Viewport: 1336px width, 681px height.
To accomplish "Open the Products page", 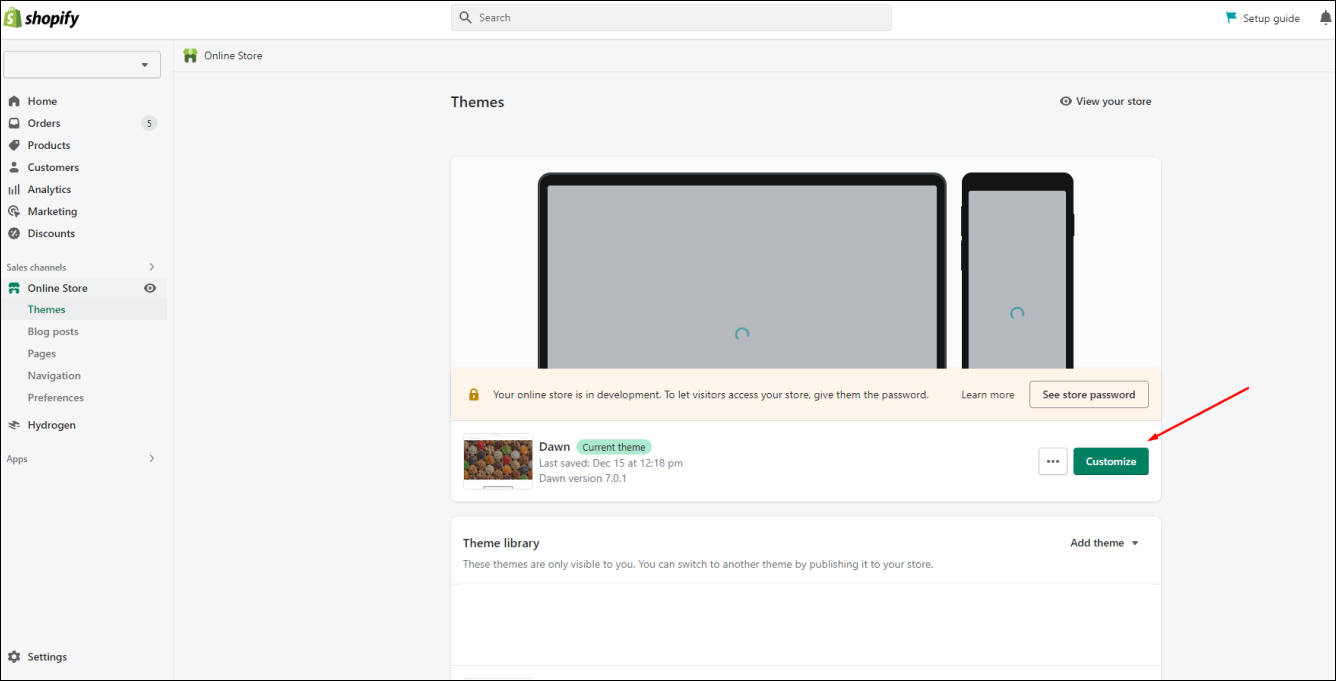I will [x=49, y=145].
